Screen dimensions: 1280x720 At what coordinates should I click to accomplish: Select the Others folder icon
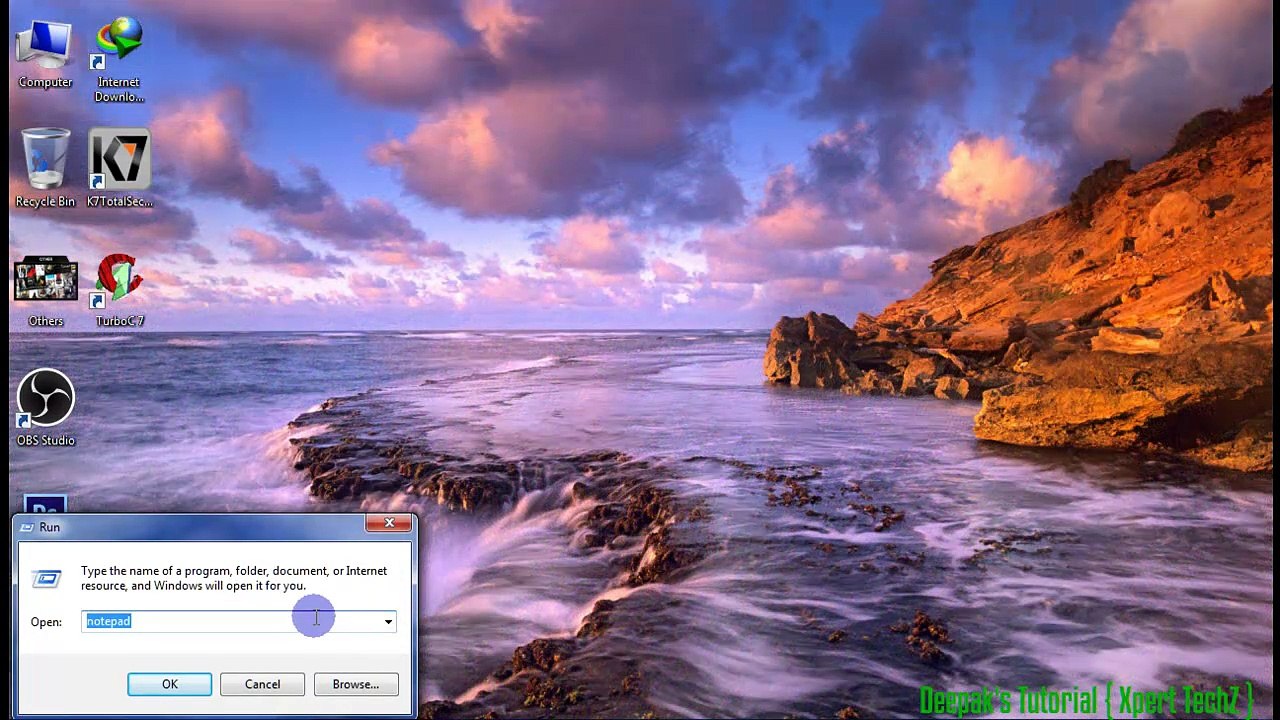click(45, 291)
